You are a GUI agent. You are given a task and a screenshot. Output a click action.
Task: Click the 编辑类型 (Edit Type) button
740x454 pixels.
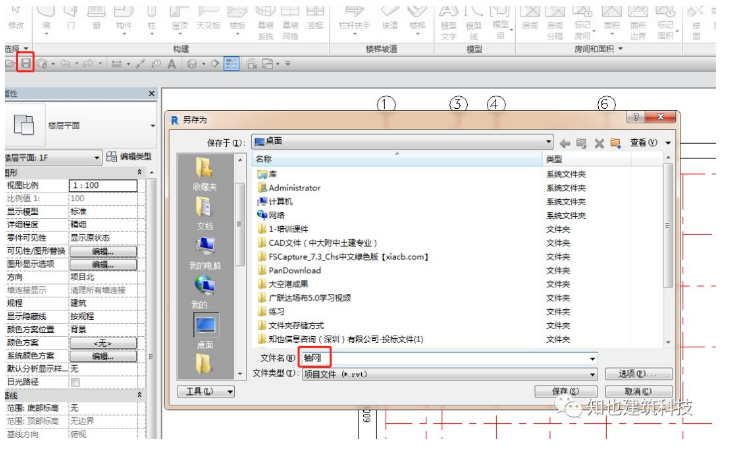(129, 157)
